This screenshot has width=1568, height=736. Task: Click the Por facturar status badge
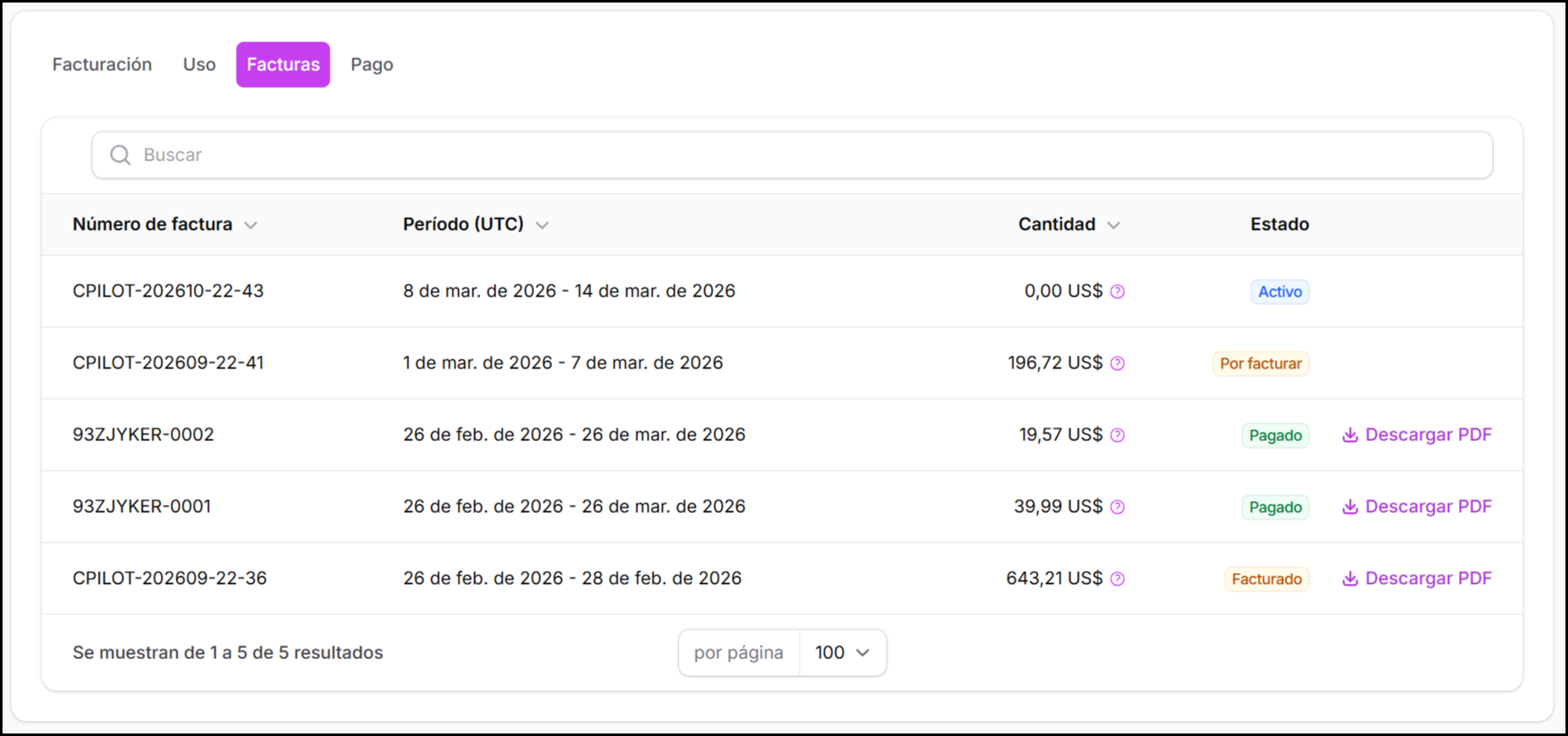click(1260, 363)
